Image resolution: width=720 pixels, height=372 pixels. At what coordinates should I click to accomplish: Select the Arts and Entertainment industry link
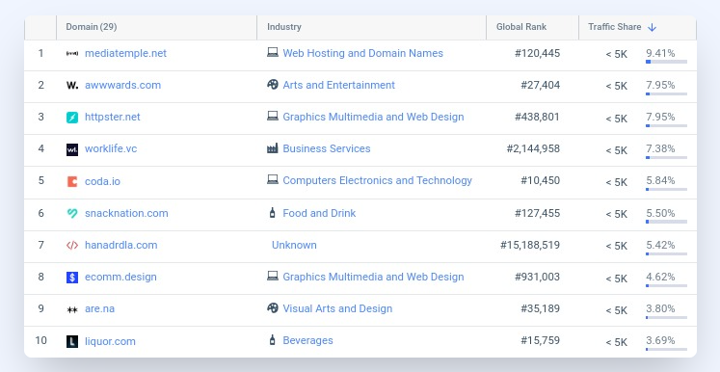point(339,85)
